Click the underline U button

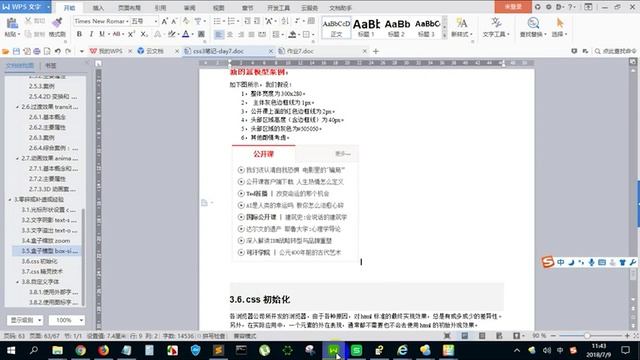102,34
